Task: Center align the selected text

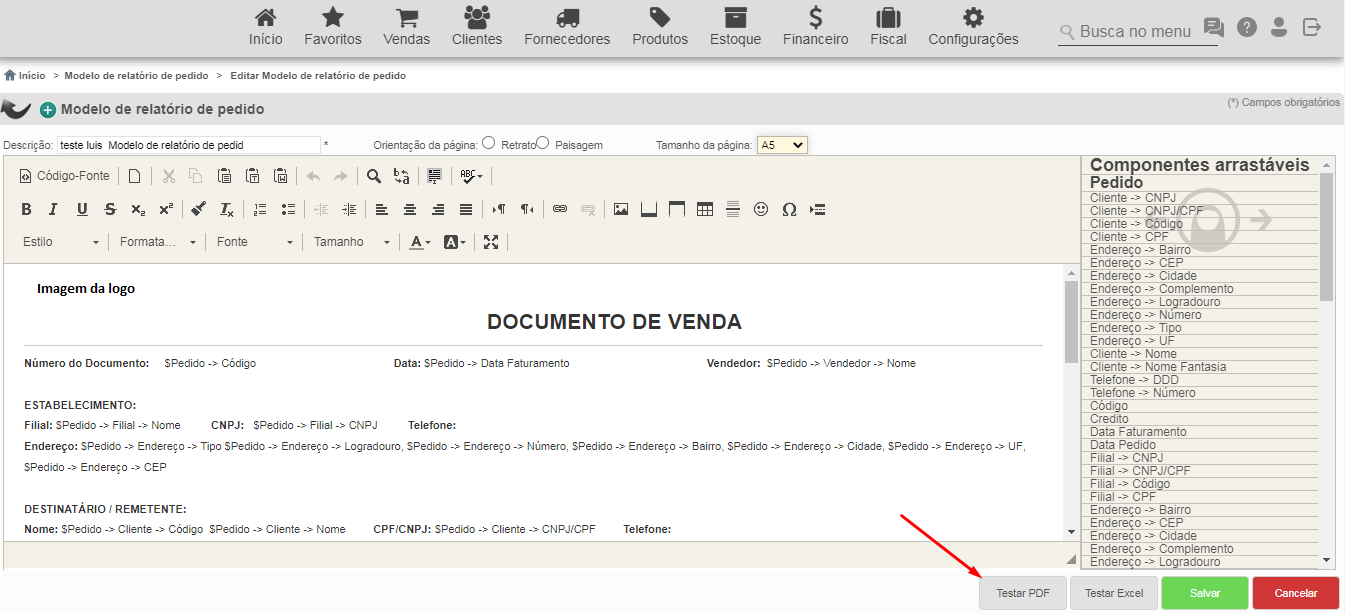Action: [410, 209]
